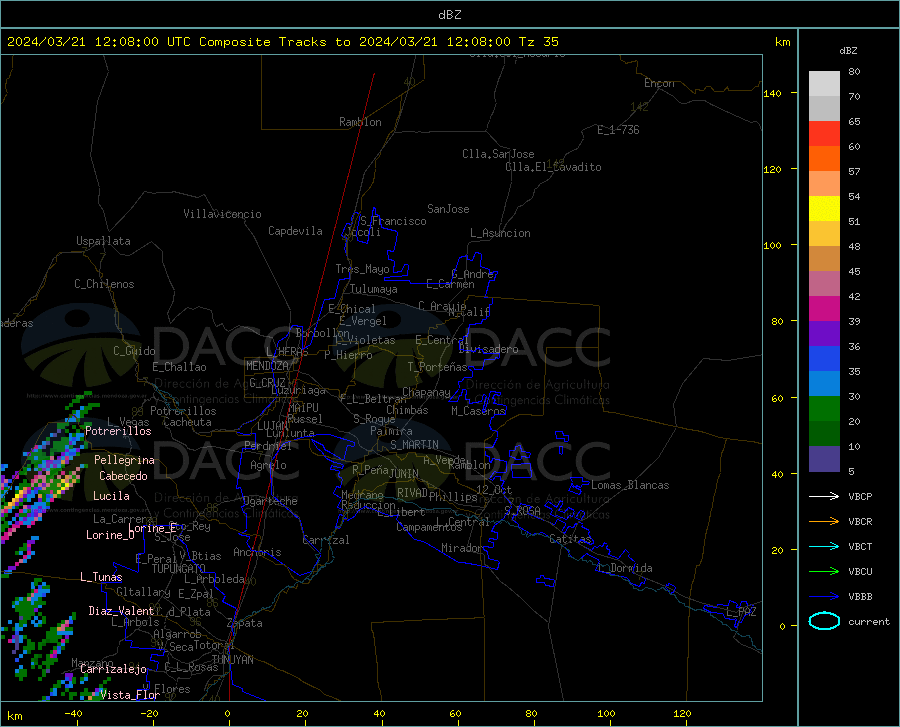
Task: Click the 'Cabecedo' pink label
Action: coord(123,476)
